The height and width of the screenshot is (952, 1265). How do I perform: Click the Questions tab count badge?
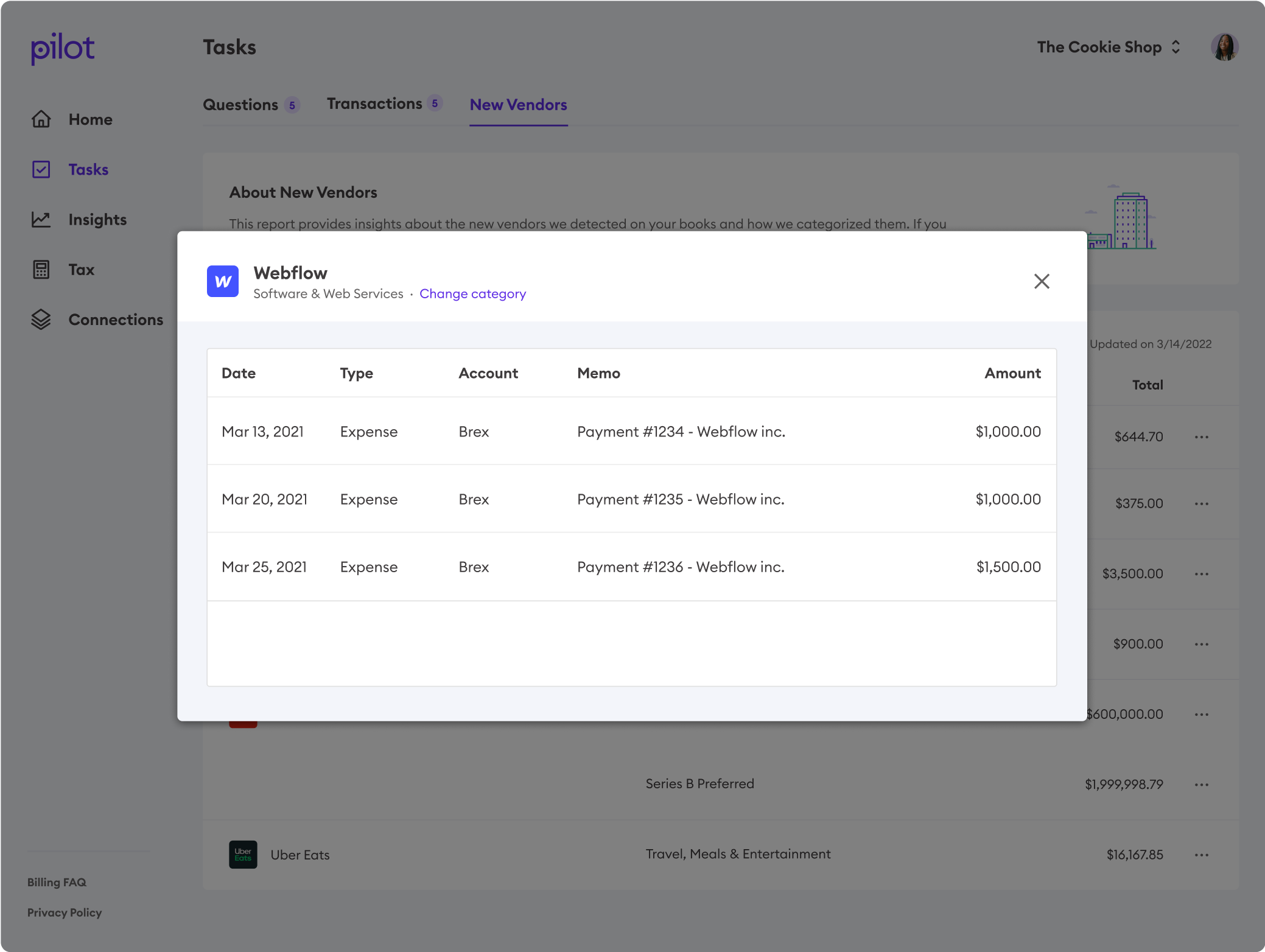coord(292,105)
